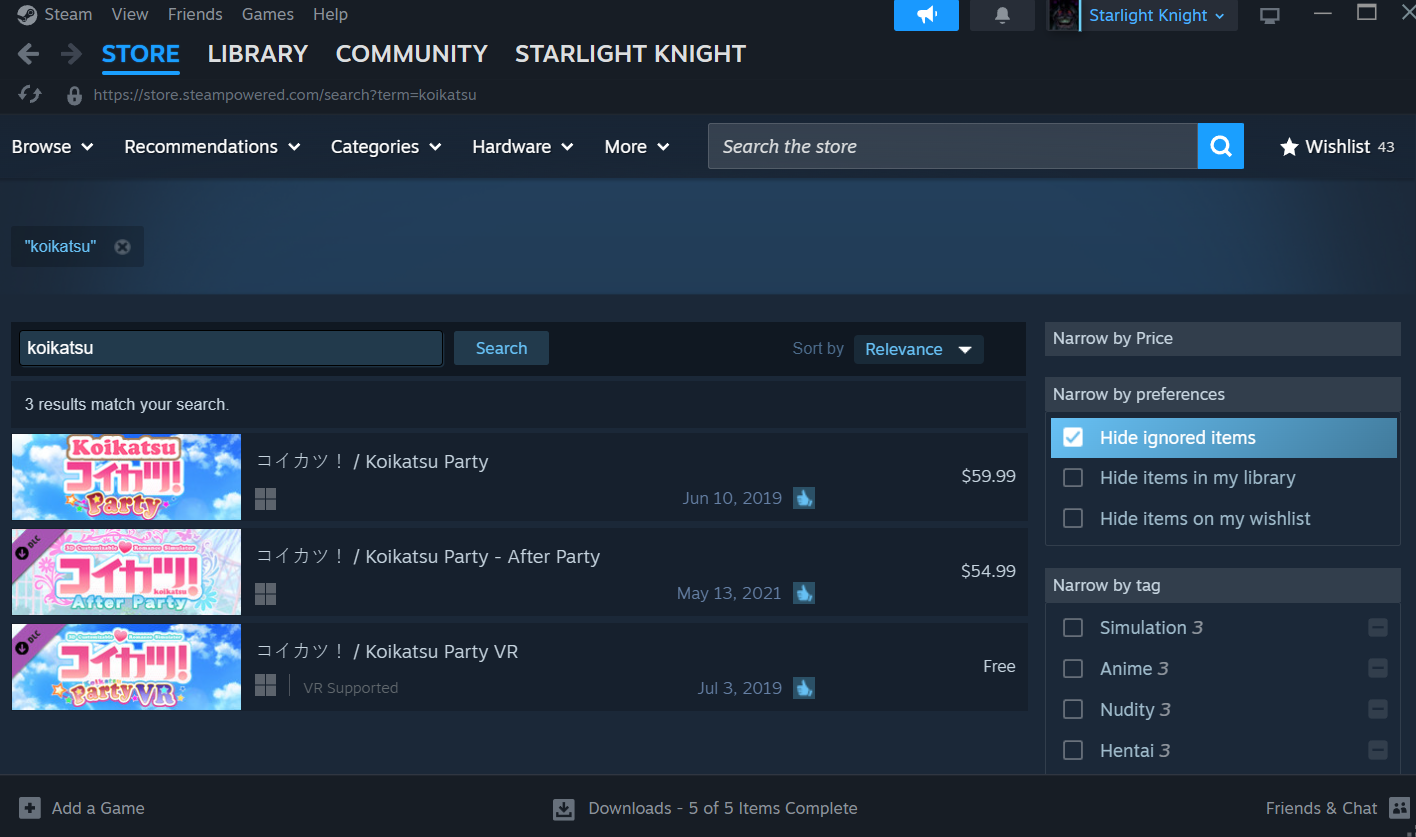This screenshot has width=1416, height=837.
Task: Click the lock icon beside the URL
Action: (x=74, y=96)
